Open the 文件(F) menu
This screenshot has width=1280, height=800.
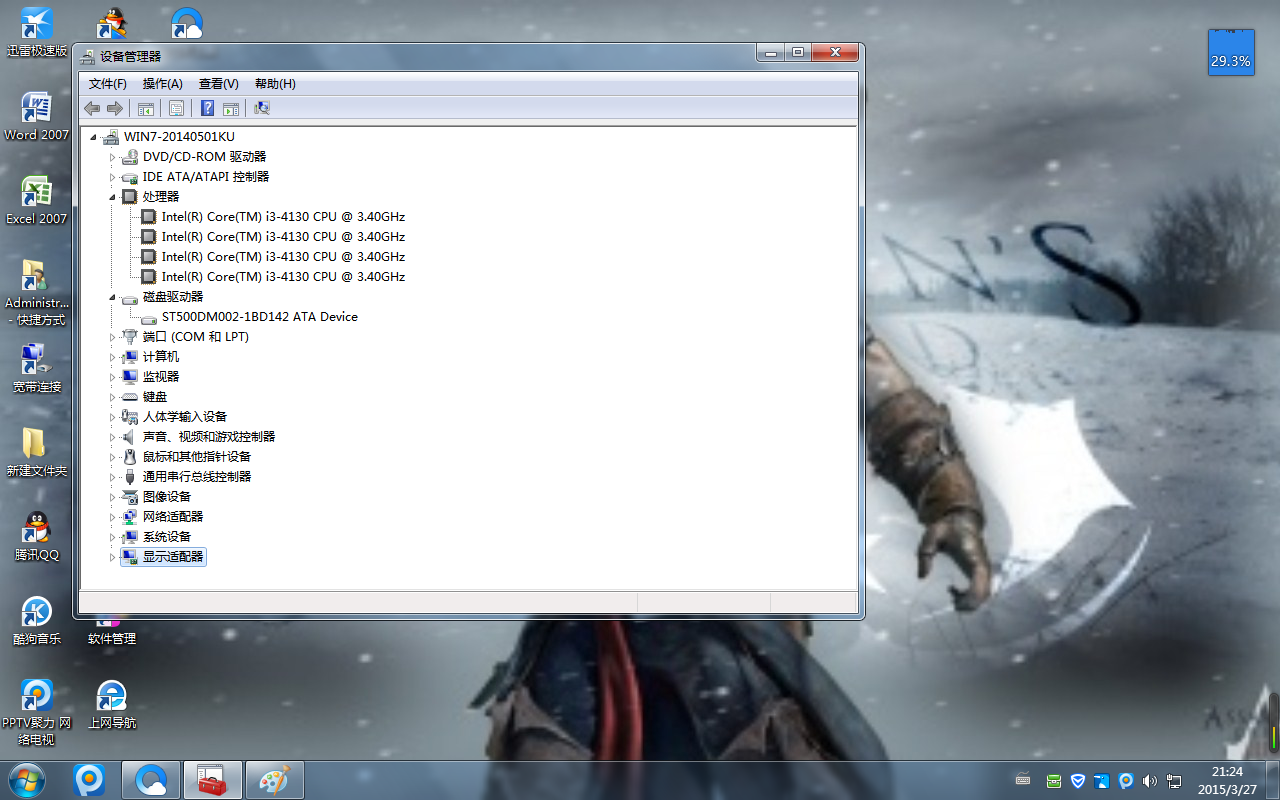(108, 84)
